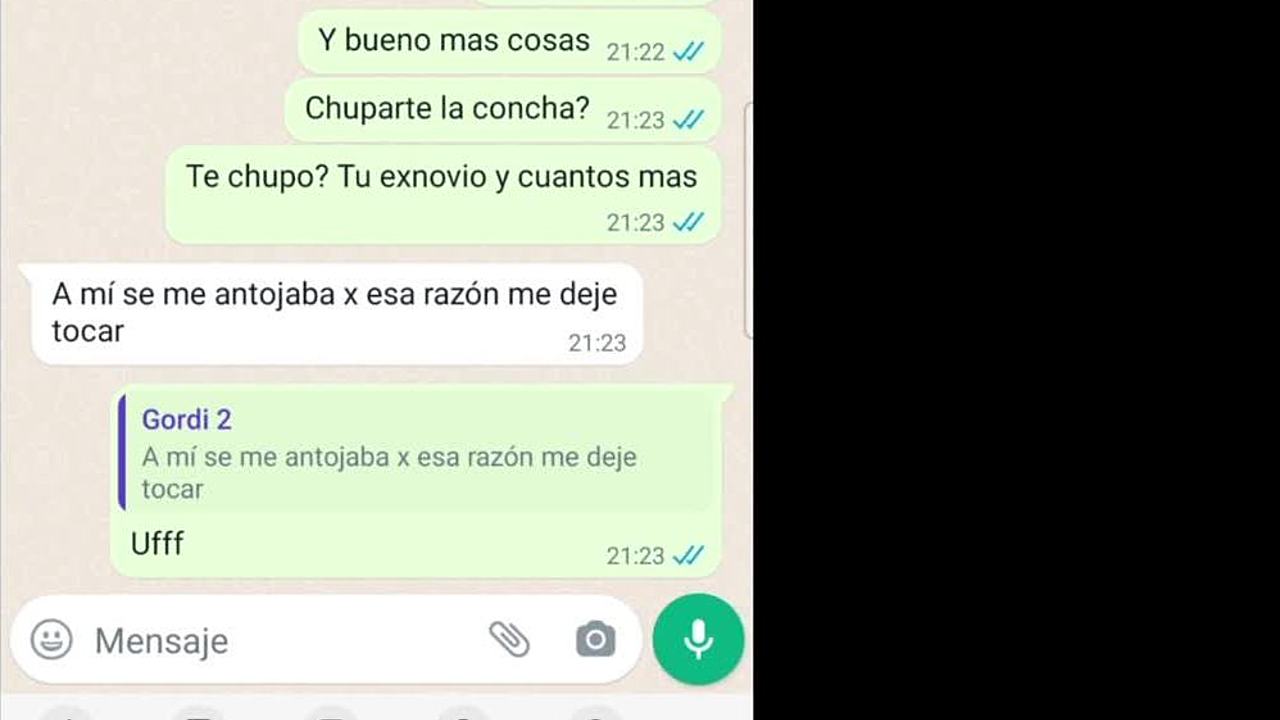Tap the grey quoted text inside reply

(389, 473)
